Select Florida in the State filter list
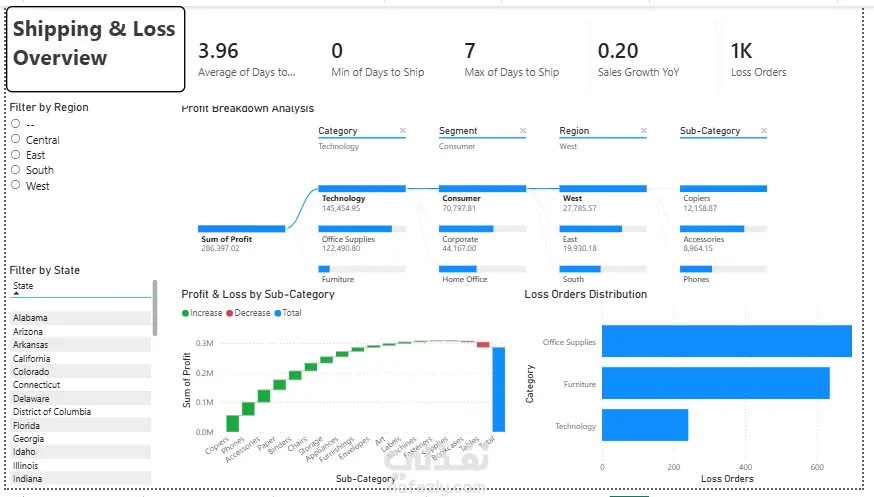The width and height of the screenshot is (874, 497). 81,425
